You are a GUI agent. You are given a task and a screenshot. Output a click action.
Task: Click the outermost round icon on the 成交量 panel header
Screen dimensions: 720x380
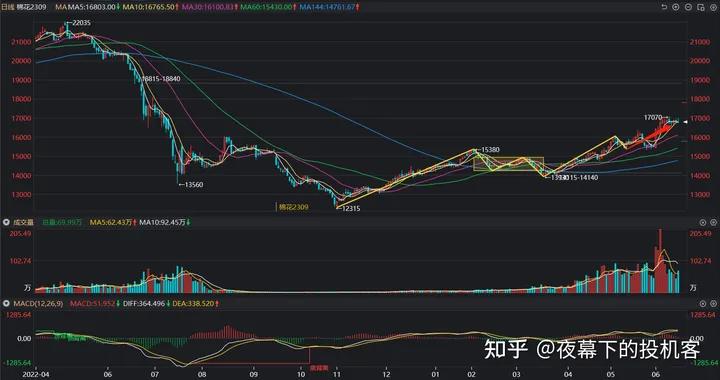tap(714, 222)
